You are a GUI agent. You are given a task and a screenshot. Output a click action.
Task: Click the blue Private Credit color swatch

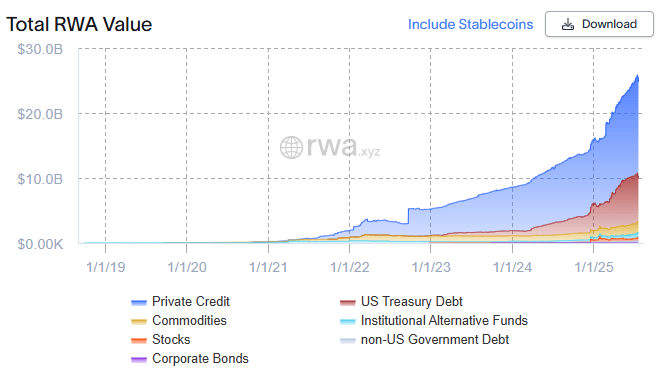coord(139,303)
